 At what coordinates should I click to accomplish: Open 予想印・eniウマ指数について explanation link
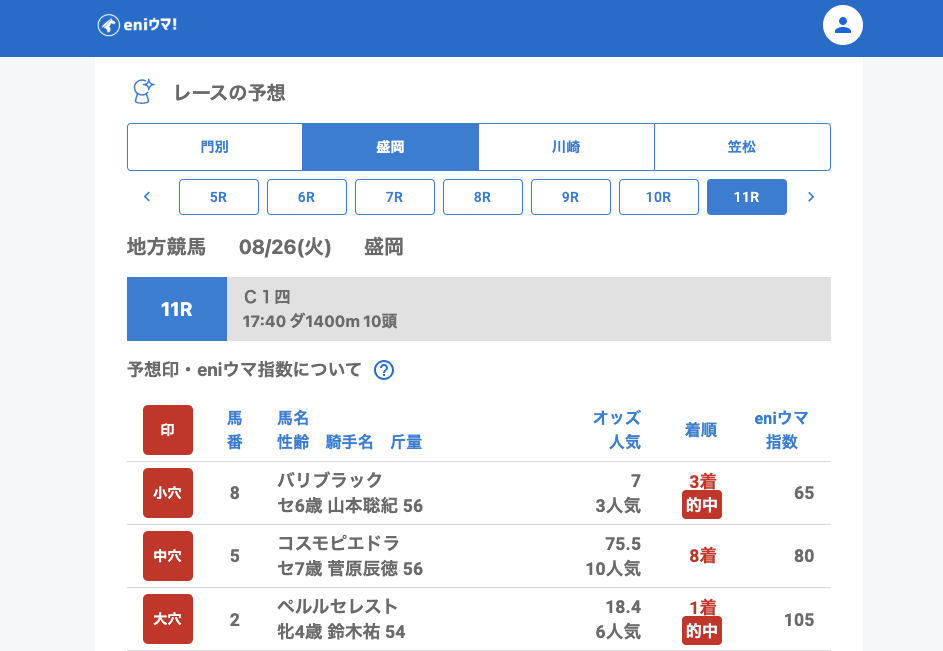pyautogui.click(x=244, y=370)
